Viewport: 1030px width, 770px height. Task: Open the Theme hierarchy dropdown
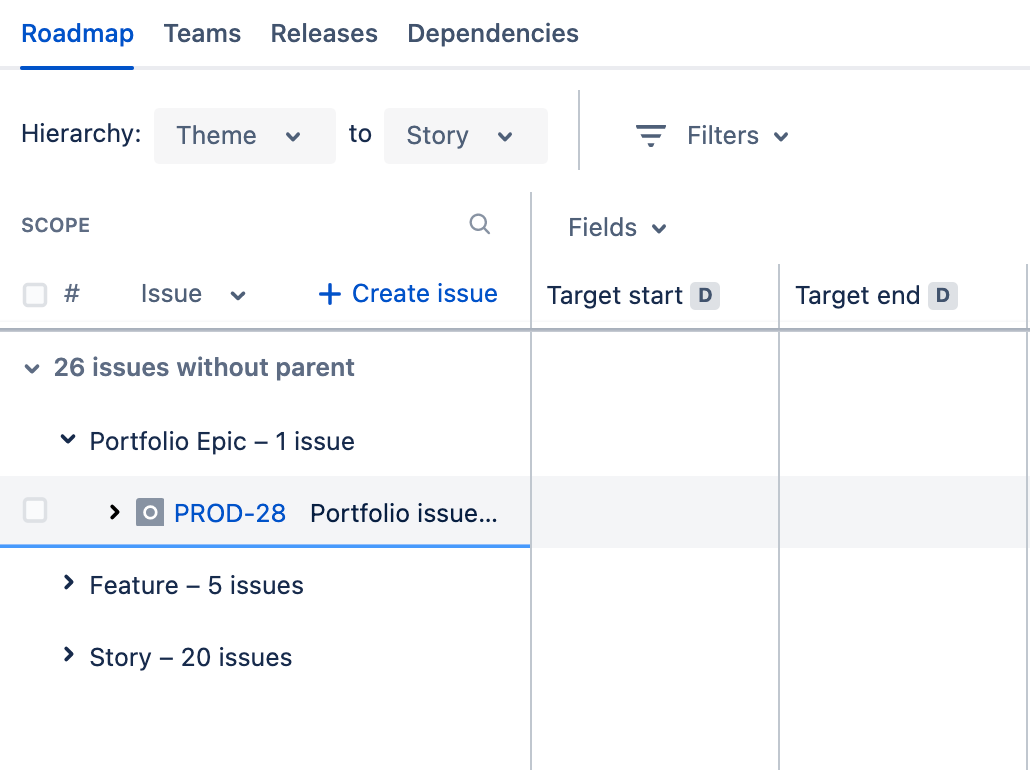(244, 136)
